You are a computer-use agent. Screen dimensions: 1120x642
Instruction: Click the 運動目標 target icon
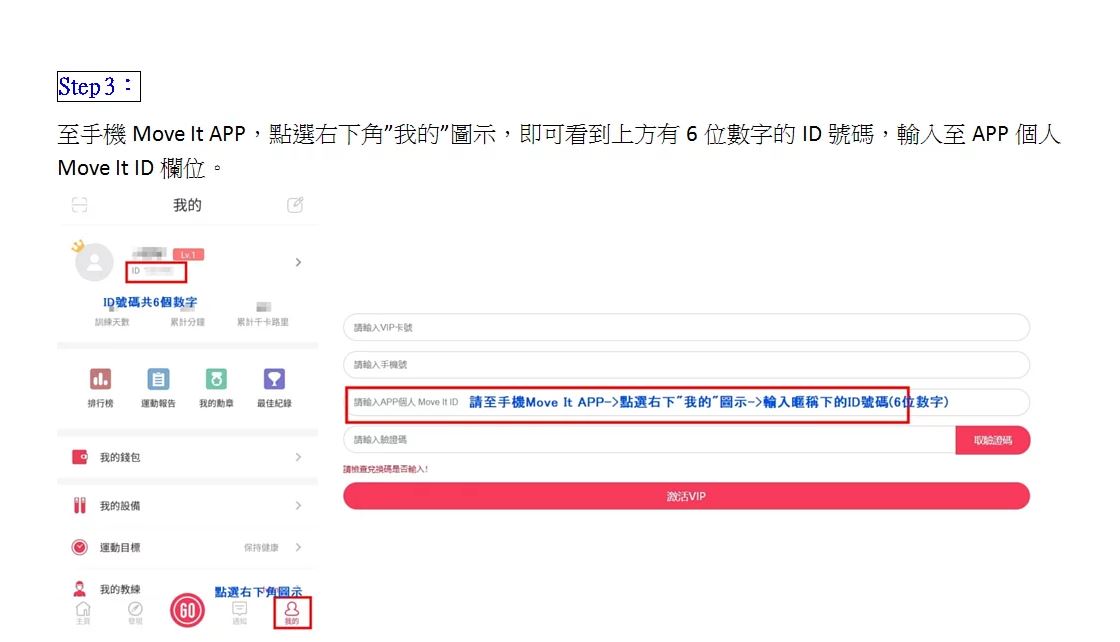pyautogui.click(x=79, y=547)
